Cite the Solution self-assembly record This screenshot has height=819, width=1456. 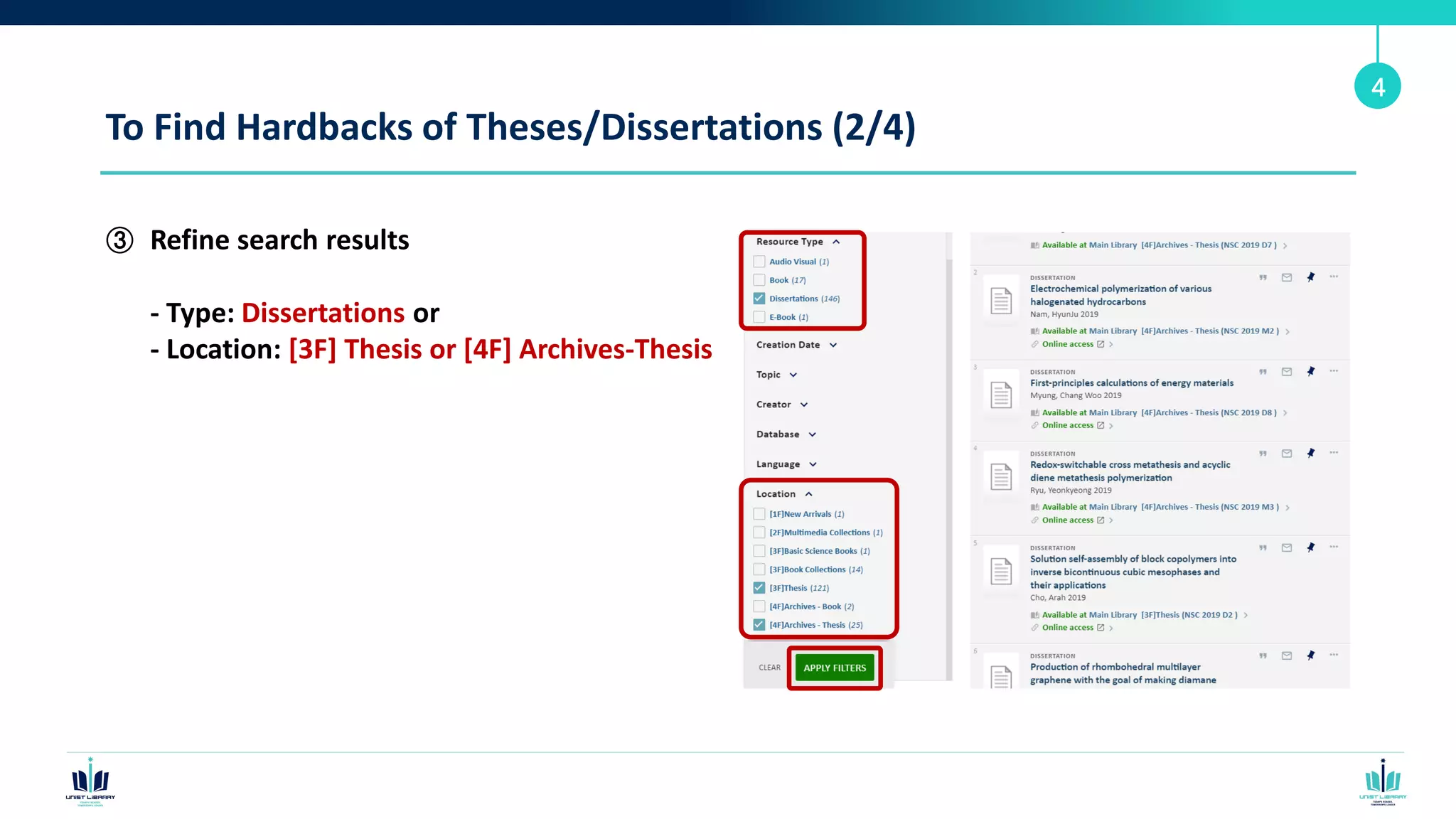click(x=1263, y=548)
